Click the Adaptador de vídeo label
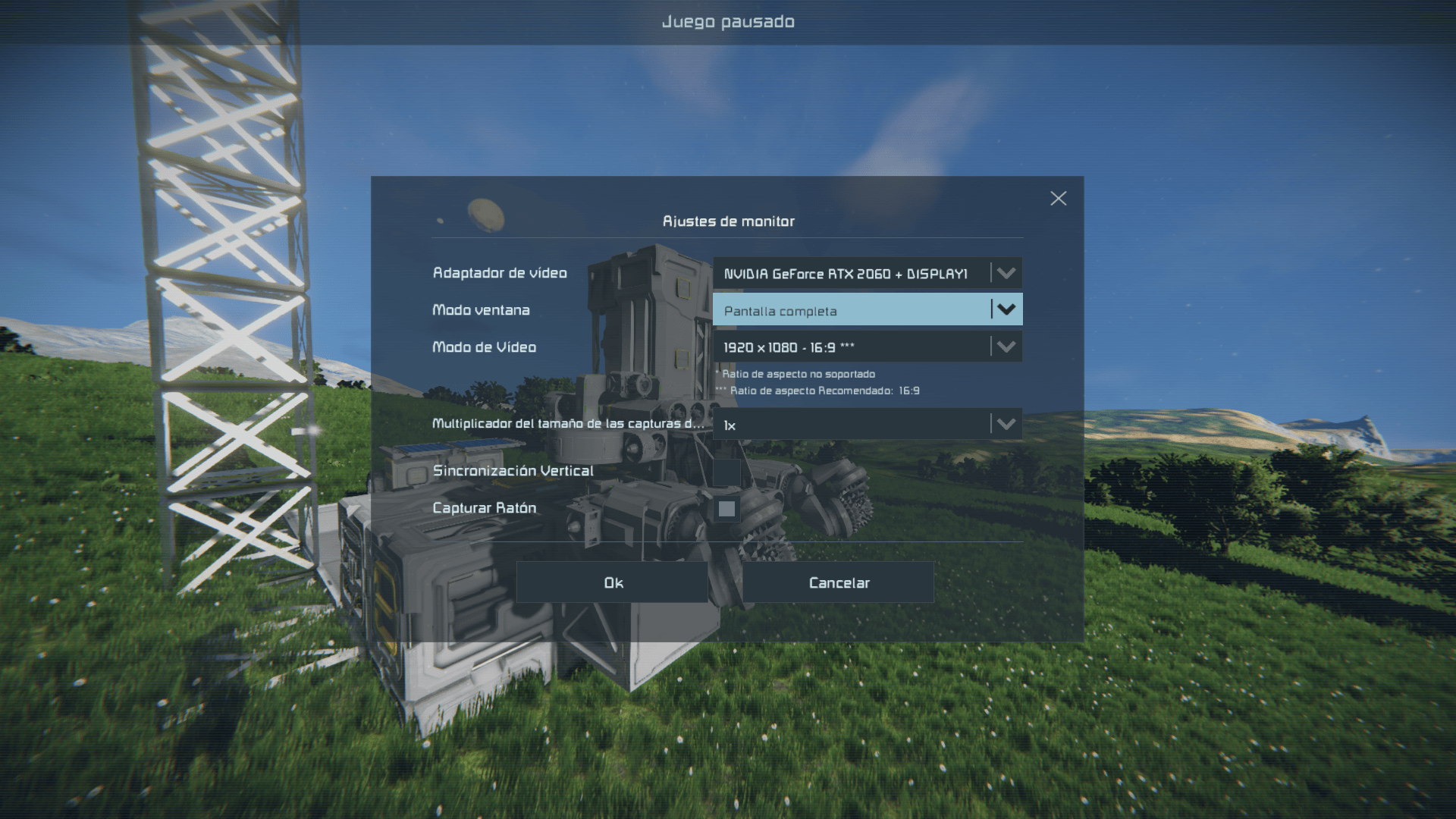The width and height of the screenshot is (1456, 819). click(x=500, y=273)
